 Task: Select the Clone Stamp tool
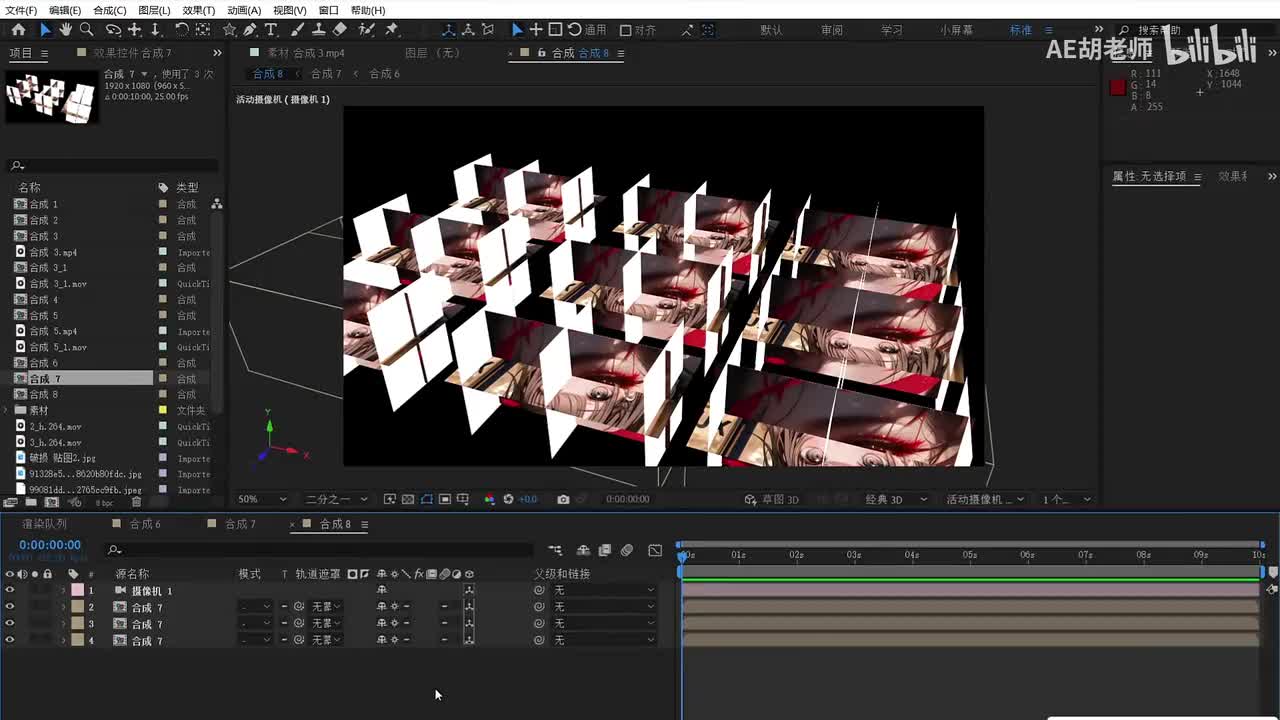click(x=318, y=30)
